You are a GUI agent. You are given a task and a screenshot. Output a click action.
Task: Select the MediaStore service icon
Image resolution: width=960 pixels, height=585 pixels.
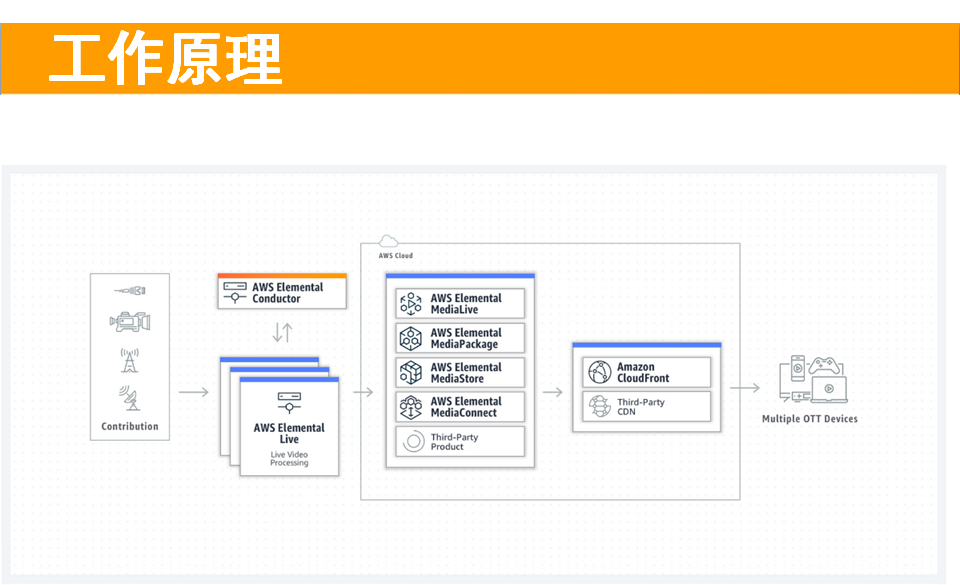pos(411,373)
